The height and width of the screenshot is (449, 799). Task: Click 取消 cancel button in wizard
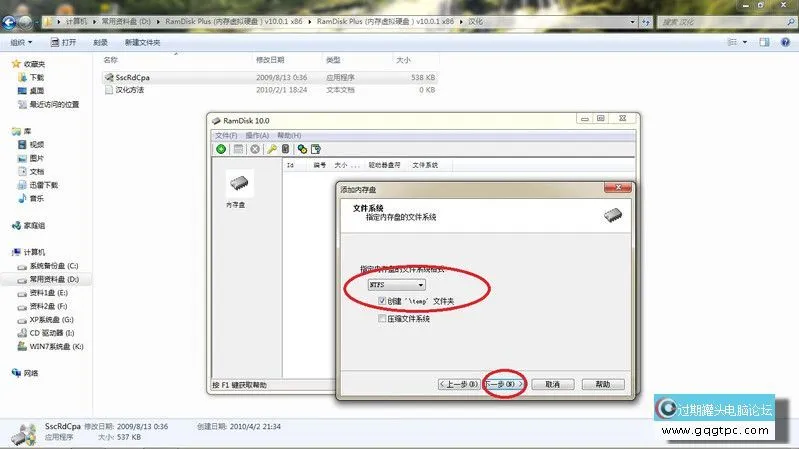click(552, 384)
